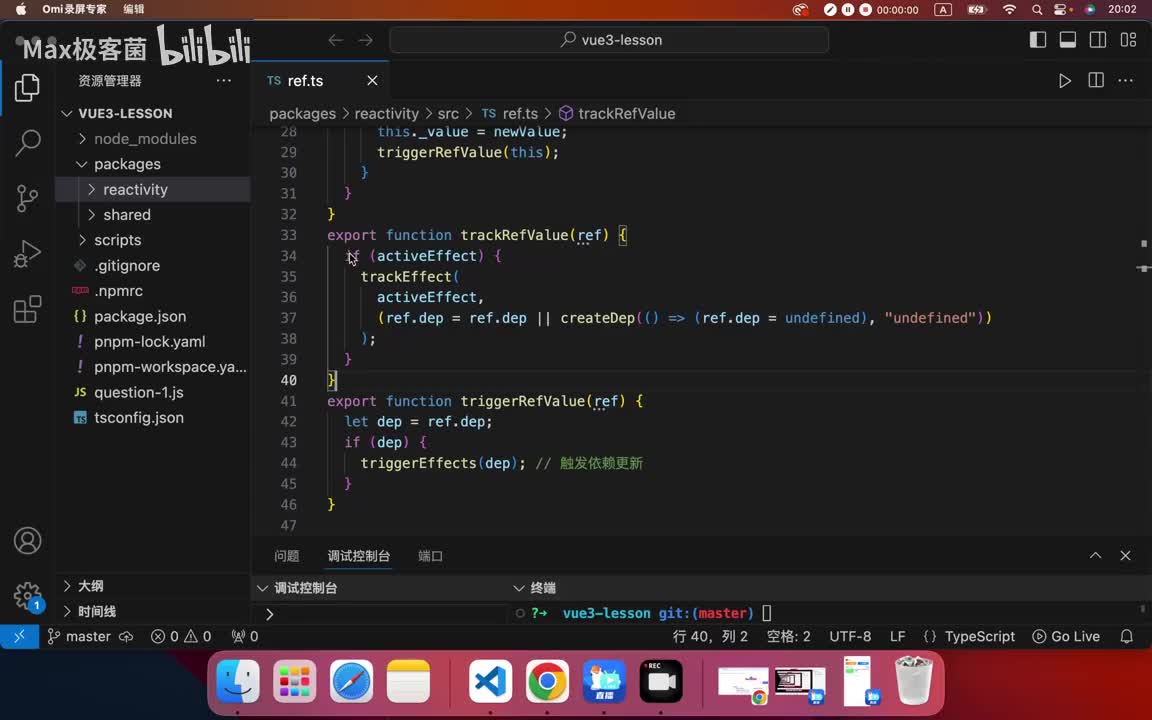Viewport: 1152px width, 720px height.
Task: Change the UTF-8 file encoding
Action: [x=850, y=636]
